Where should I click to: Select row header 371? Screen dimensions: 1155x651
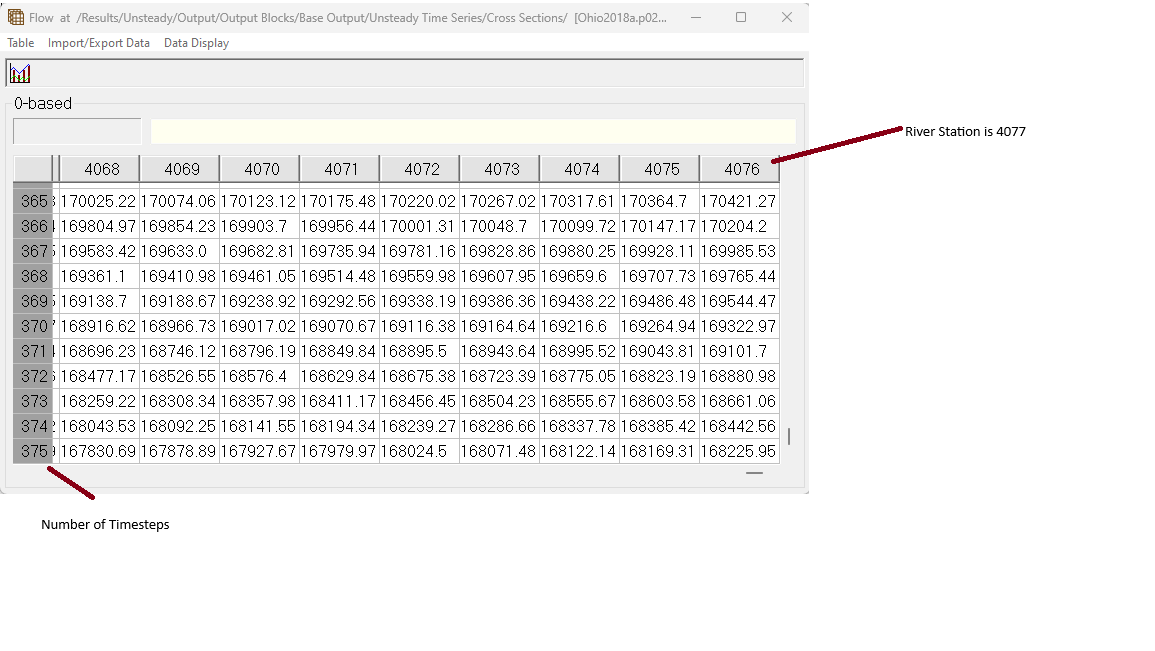[33, 351]
